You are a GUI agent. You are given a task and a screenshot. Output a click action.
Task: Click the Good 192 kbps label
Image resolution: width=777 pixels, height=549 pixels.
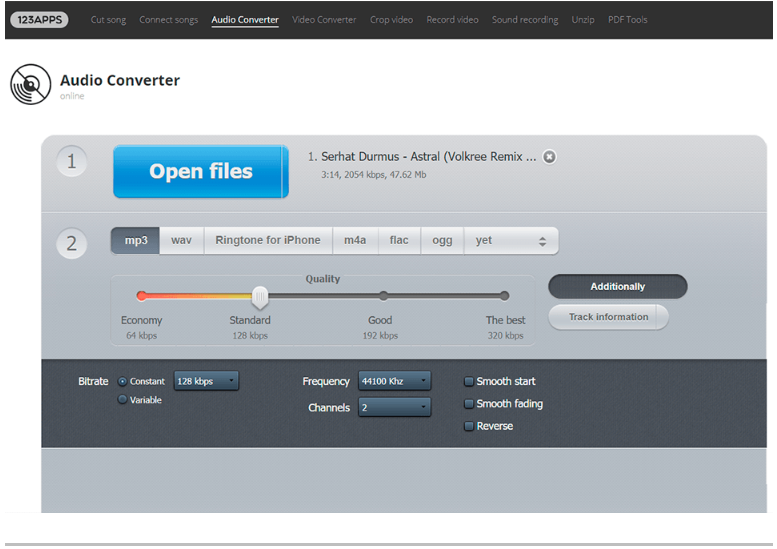[x=380, y=328]
